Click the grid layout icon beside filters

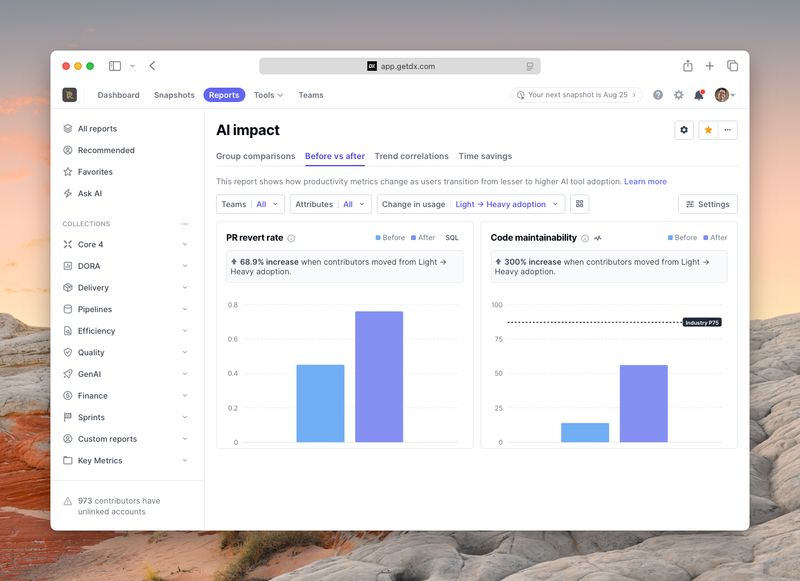[x=580, y=204]
